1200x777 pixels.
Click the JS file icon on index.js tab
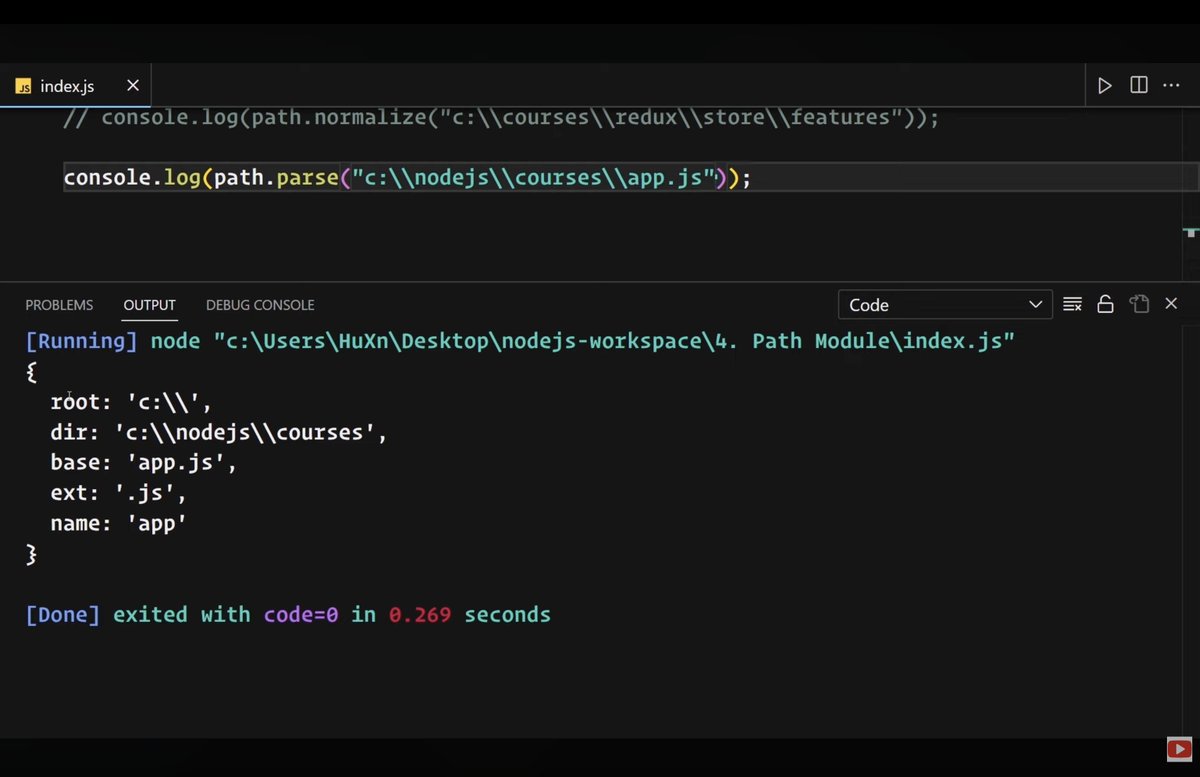click(23, 87)
